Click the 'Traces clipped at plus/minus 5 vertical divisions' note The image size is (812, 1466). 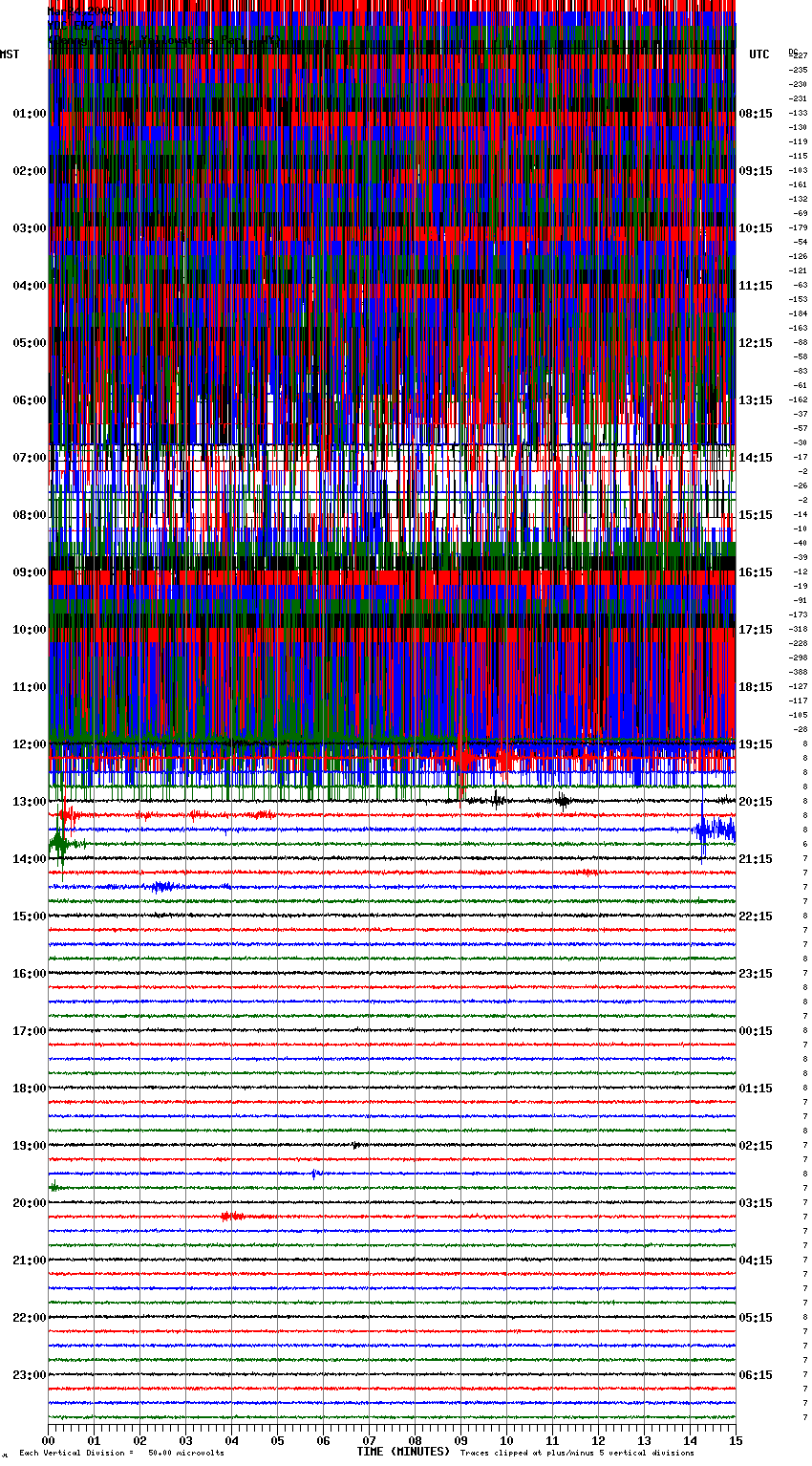coord(577,1454)
